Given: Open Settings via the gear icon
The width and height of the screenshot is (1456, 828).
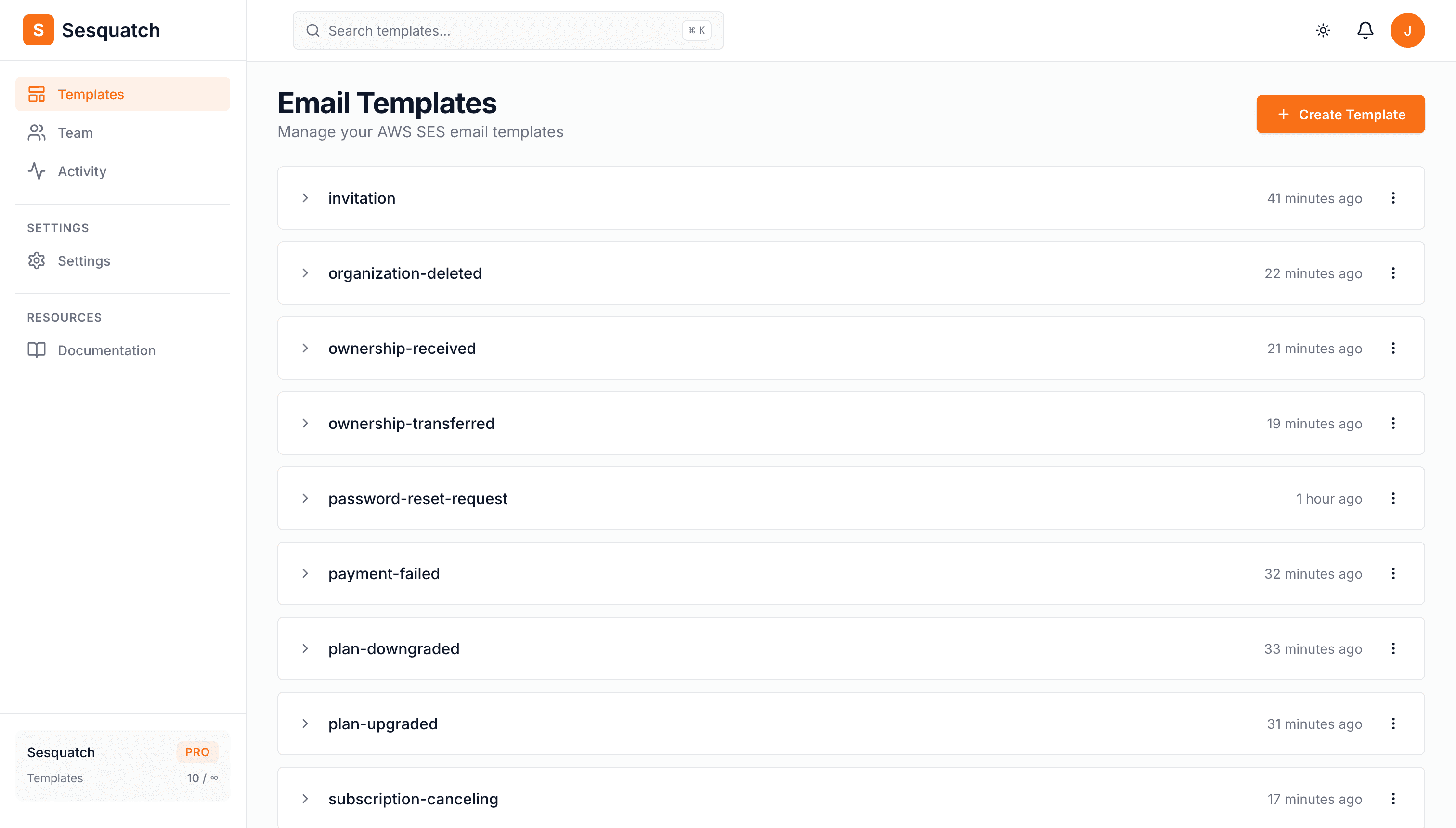Looking at the screenshot, I should [x=37, y=260].
